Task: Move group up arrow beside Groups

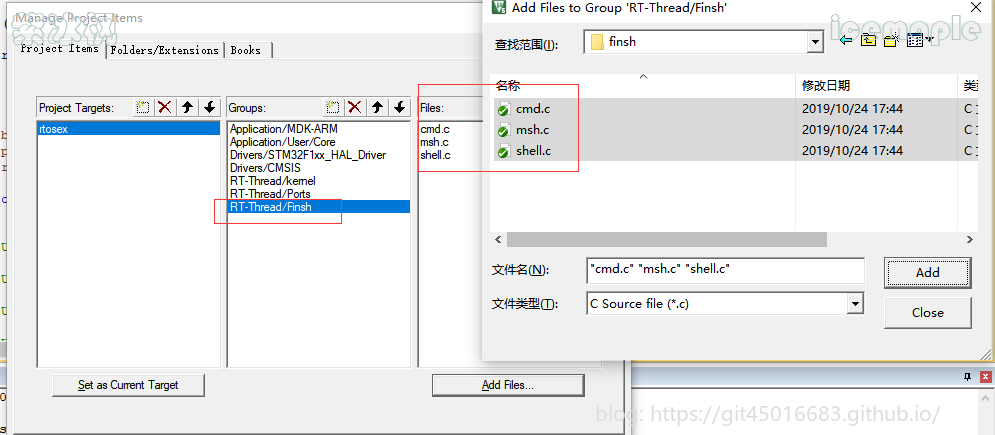Action: (x=377, y=107)
